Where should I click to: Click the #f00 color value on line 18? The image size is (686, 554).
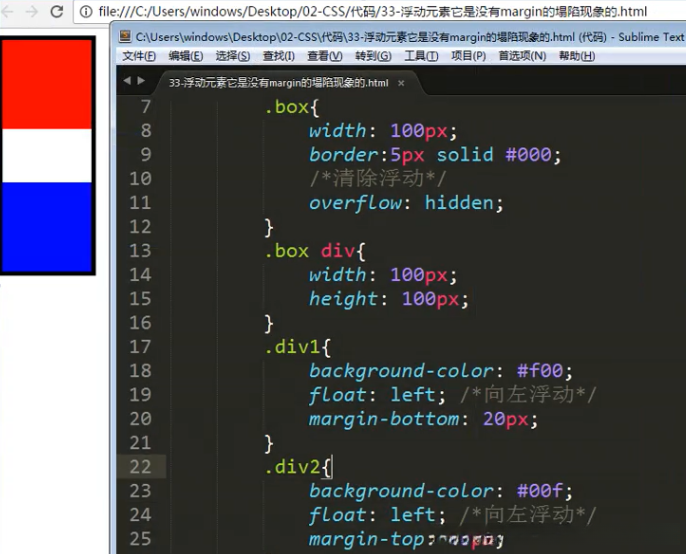[x=539, y=371]
